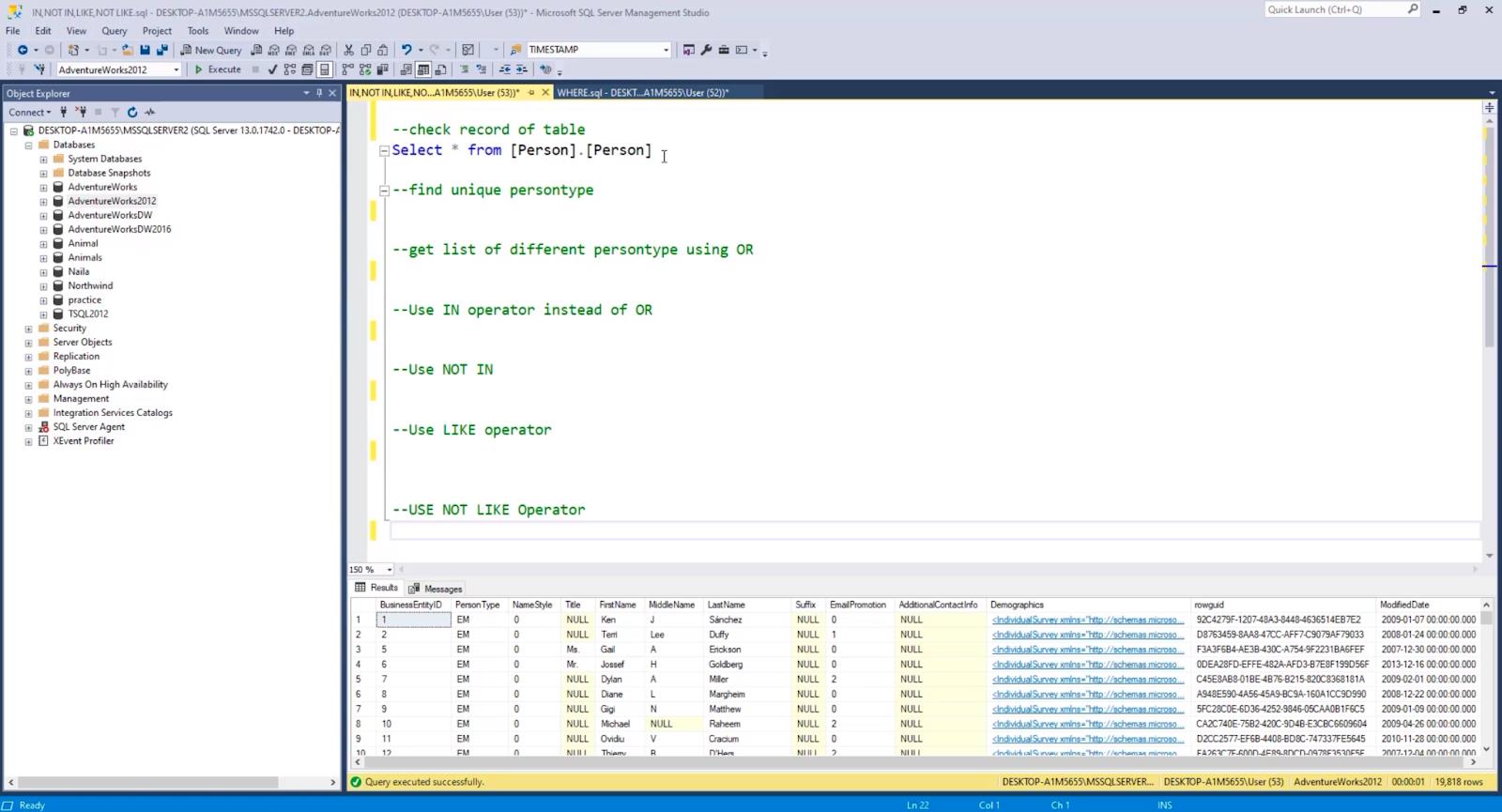Screen dimensions: 1502x812
Task: Switch to the Messages results tab
Action: pos(437,589)
